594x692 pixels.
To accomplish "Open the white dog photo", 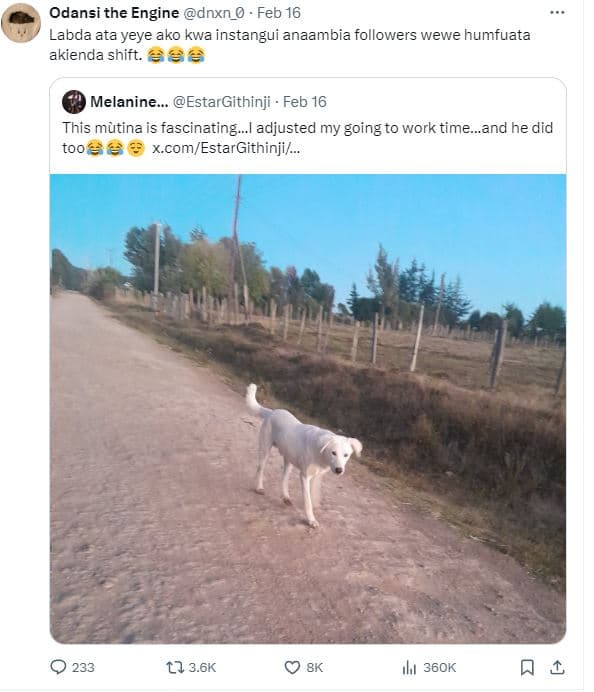I will tap(308, 409).
